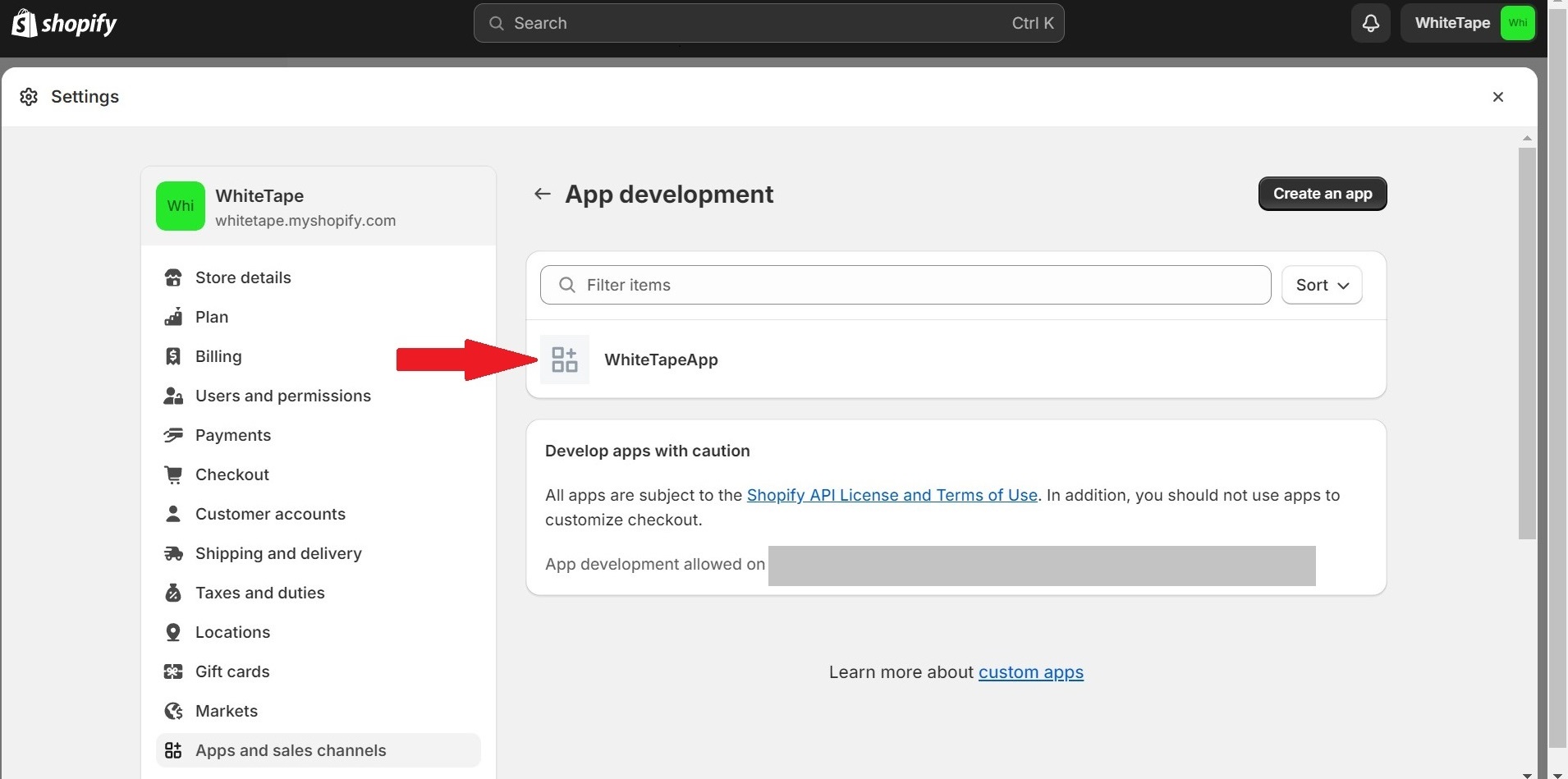Click the green Whi avatar in top bar
1568x779 pixels.
[1517, 23]
